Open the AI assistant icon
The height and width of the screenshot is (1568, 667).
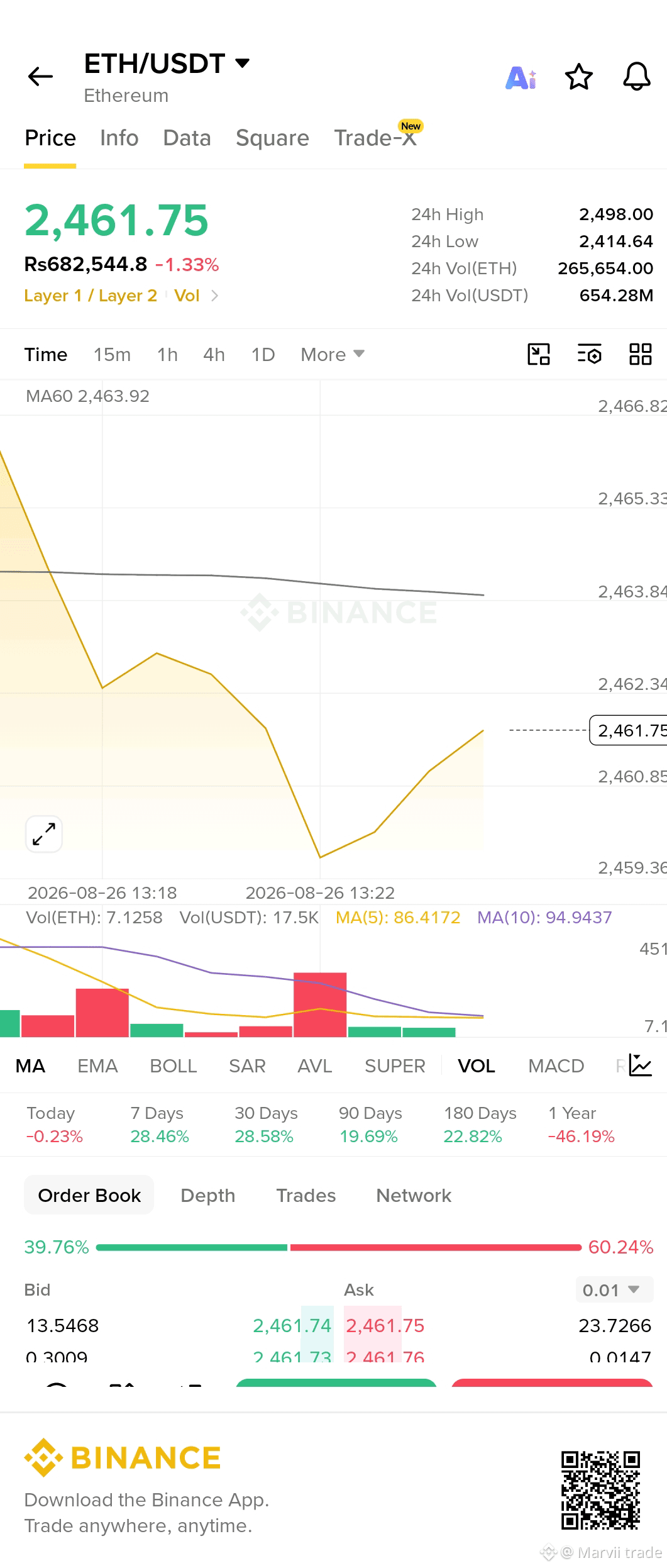coord(521,77)
